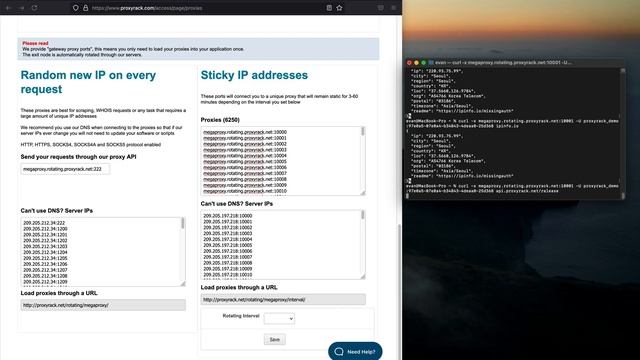Select proxy megaproxy.rotating.proxyrack.net:10000
Screen dimensions: 640x360
(x=245, y=132)
